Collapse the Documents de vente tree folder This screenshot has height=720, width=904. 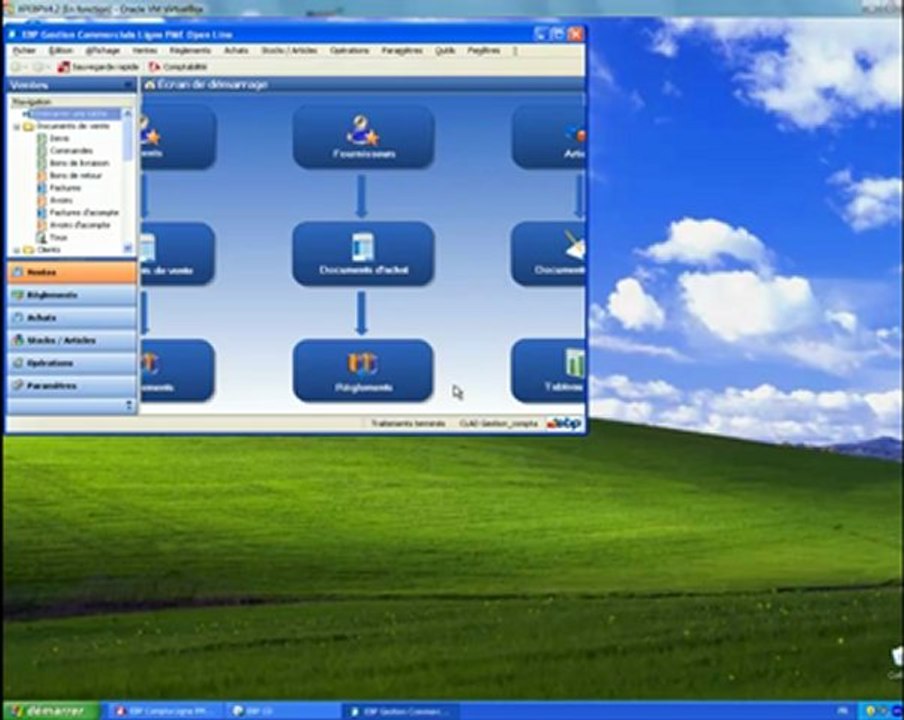point(17,126)
